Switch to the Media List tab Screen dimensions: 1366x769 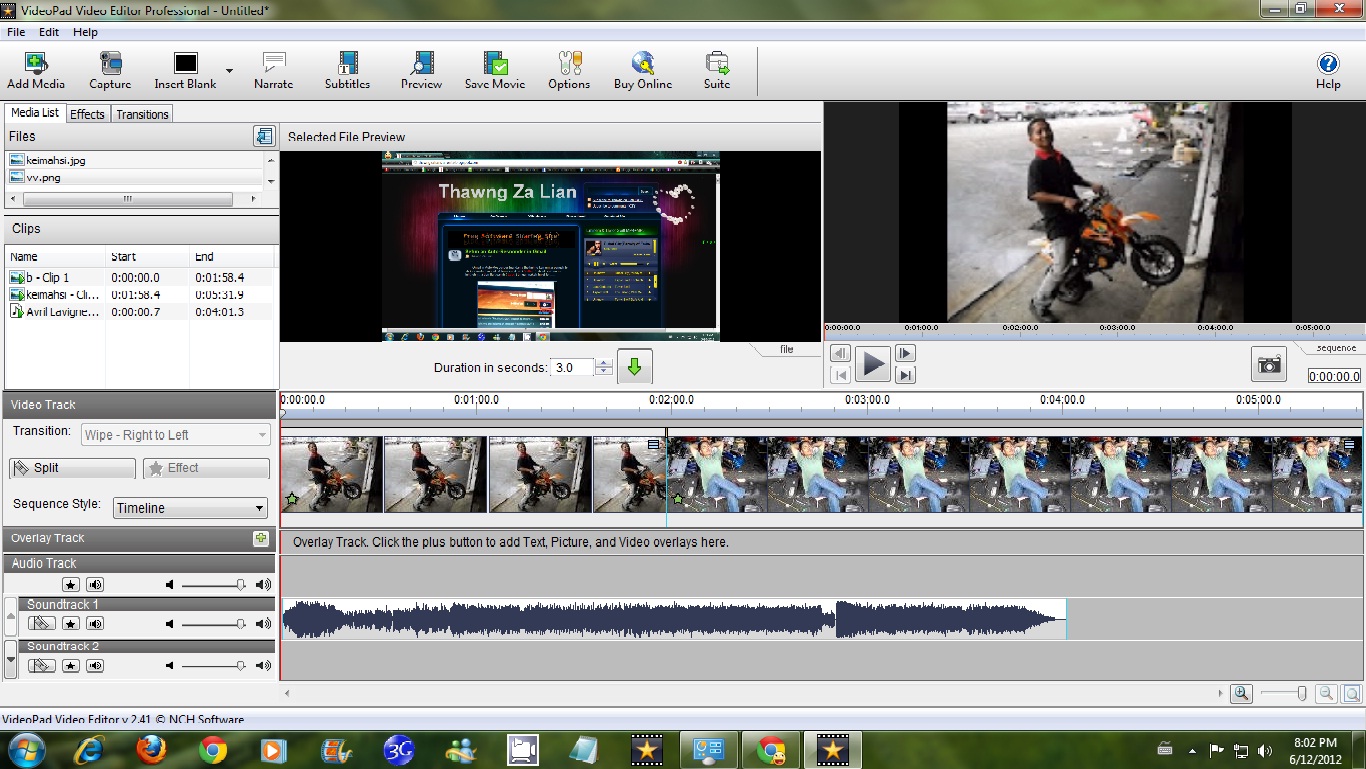coord(35,113)
